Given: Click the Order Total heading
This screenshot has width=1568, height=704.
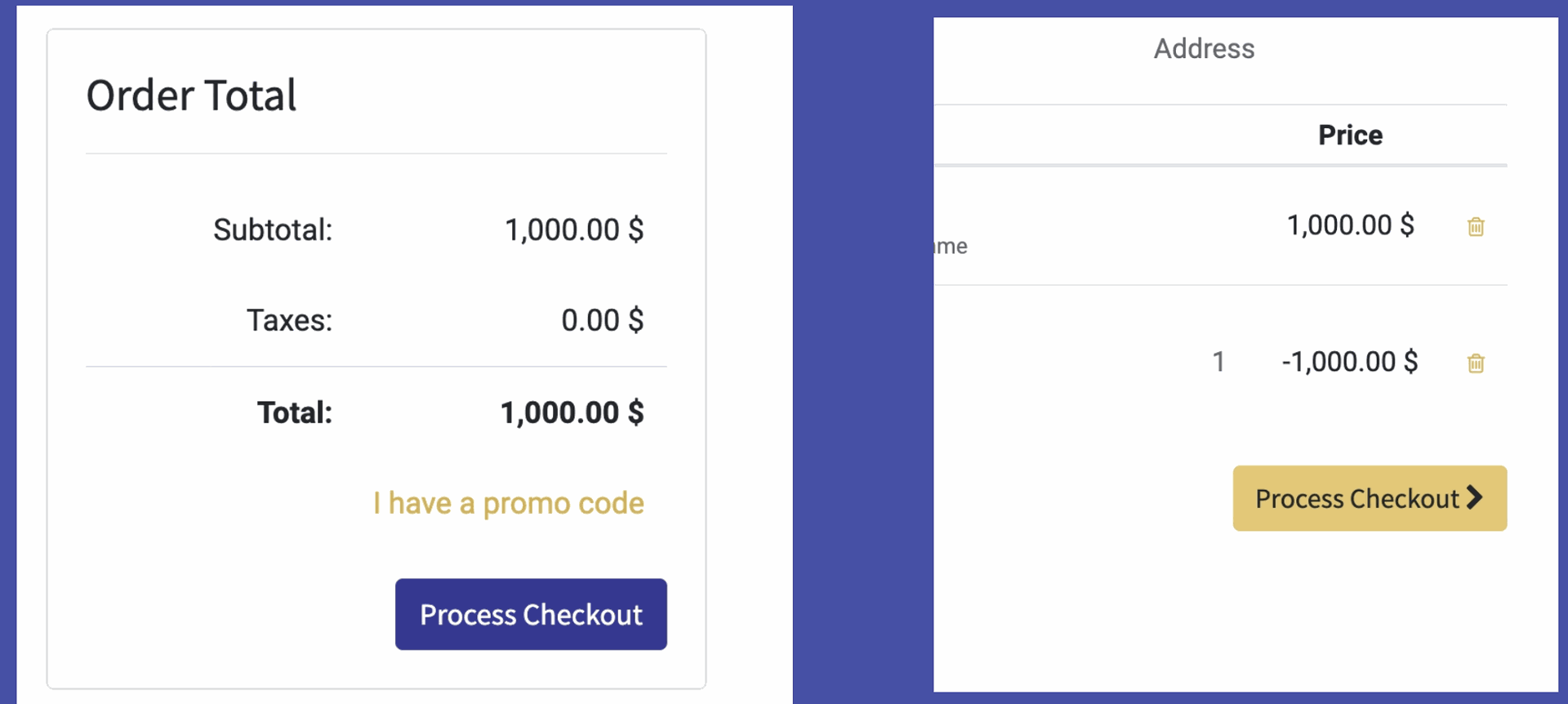Looking at the screenshot, I should 191,96.
